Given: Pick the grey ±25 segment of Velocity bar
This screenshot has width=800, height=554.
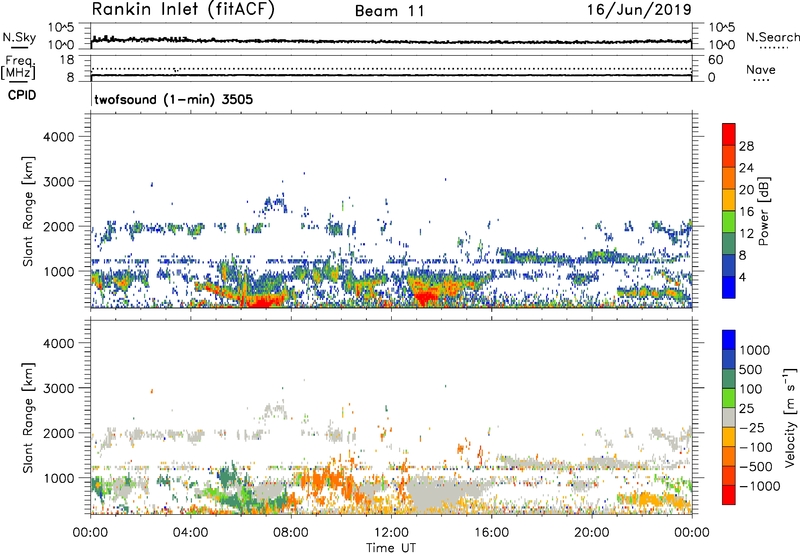Looking at the screenshot, I should coord(729,417).
